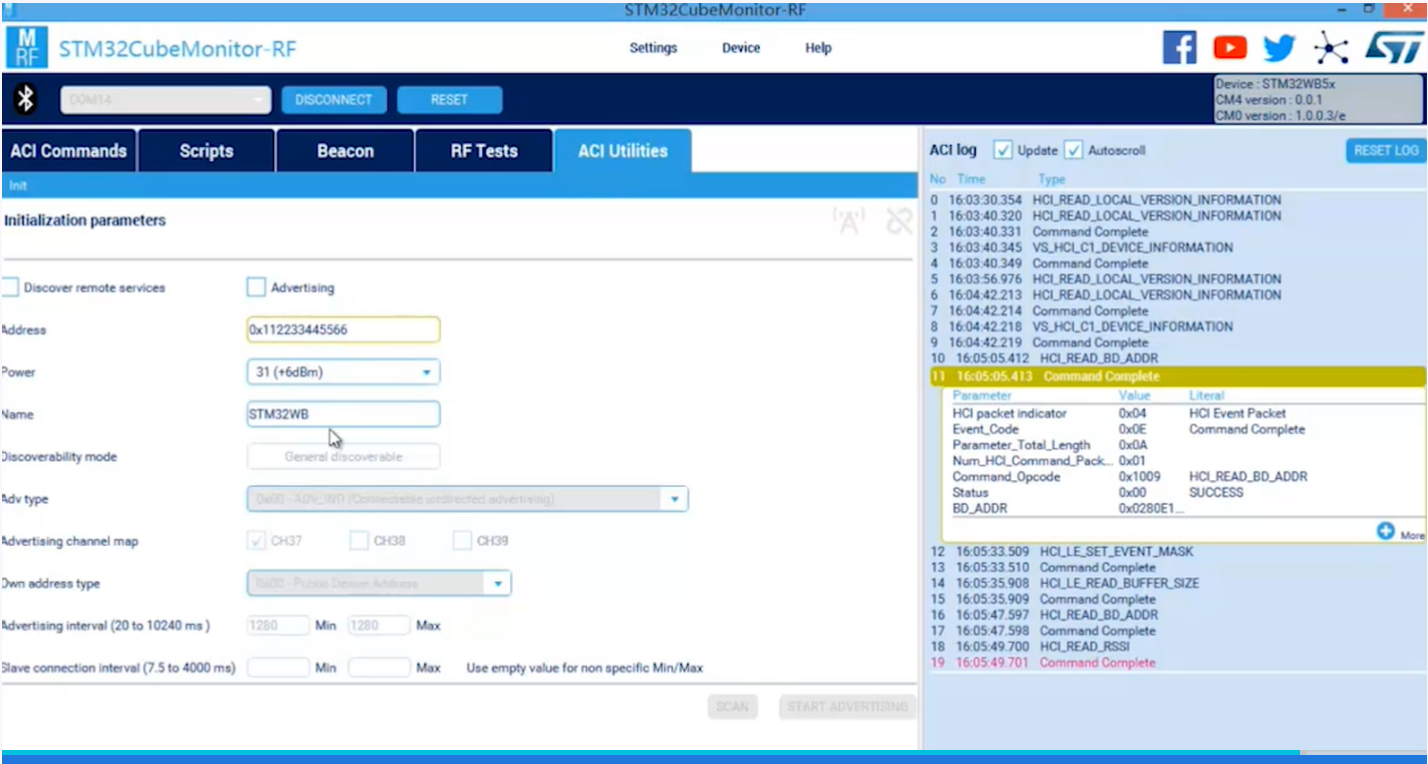Open the Own address type dropdown

pyautogui.click(x=379, y=583)
